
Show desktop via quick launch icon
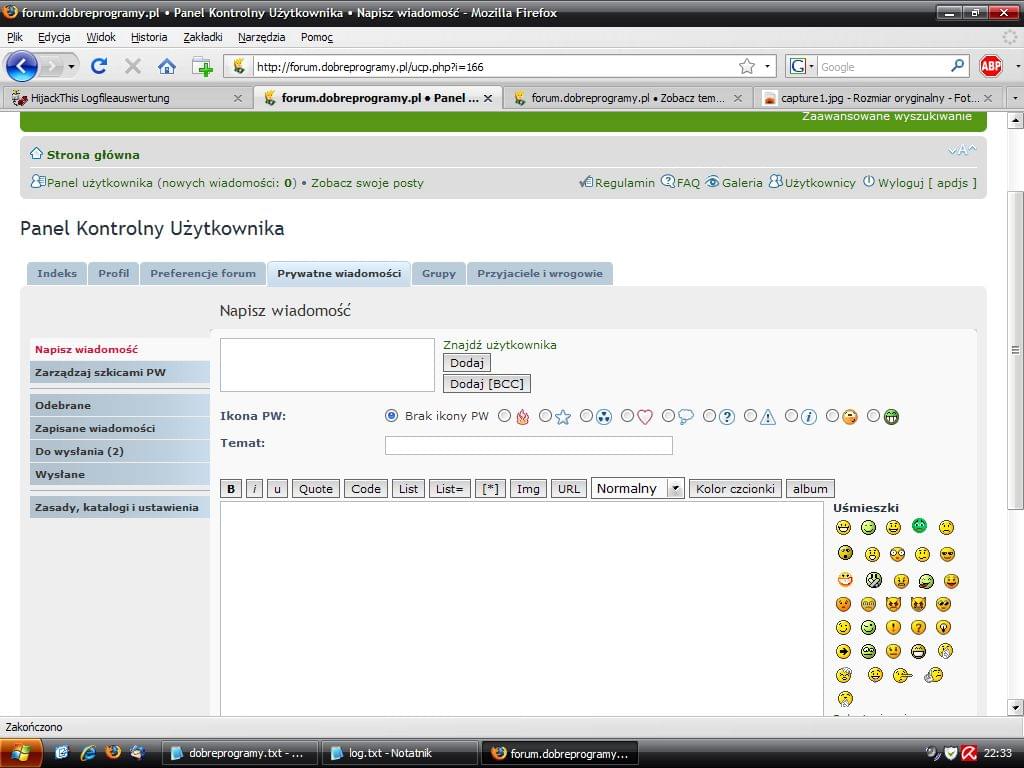(62, 753)
